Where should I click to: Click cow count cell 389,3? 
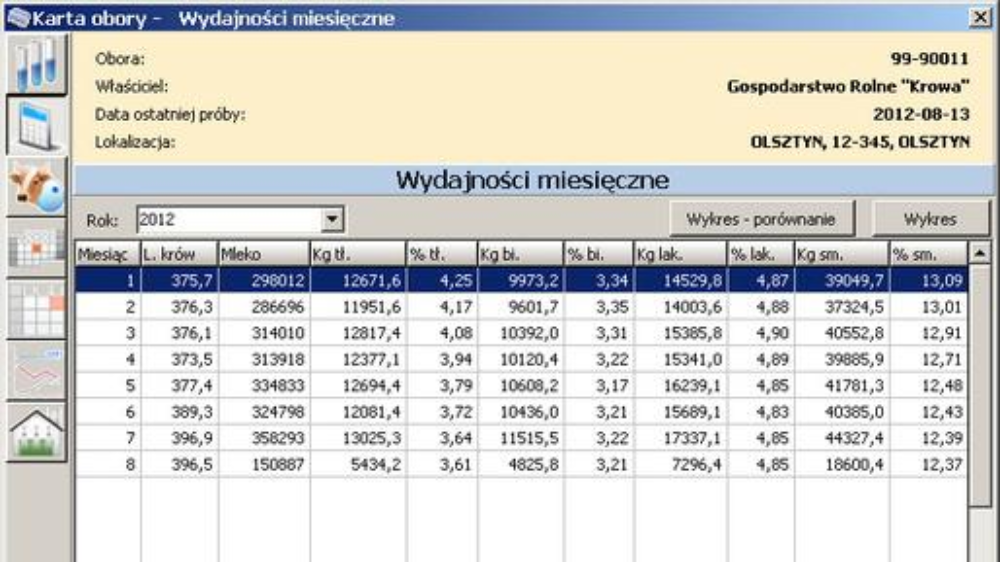coord(179,412)
